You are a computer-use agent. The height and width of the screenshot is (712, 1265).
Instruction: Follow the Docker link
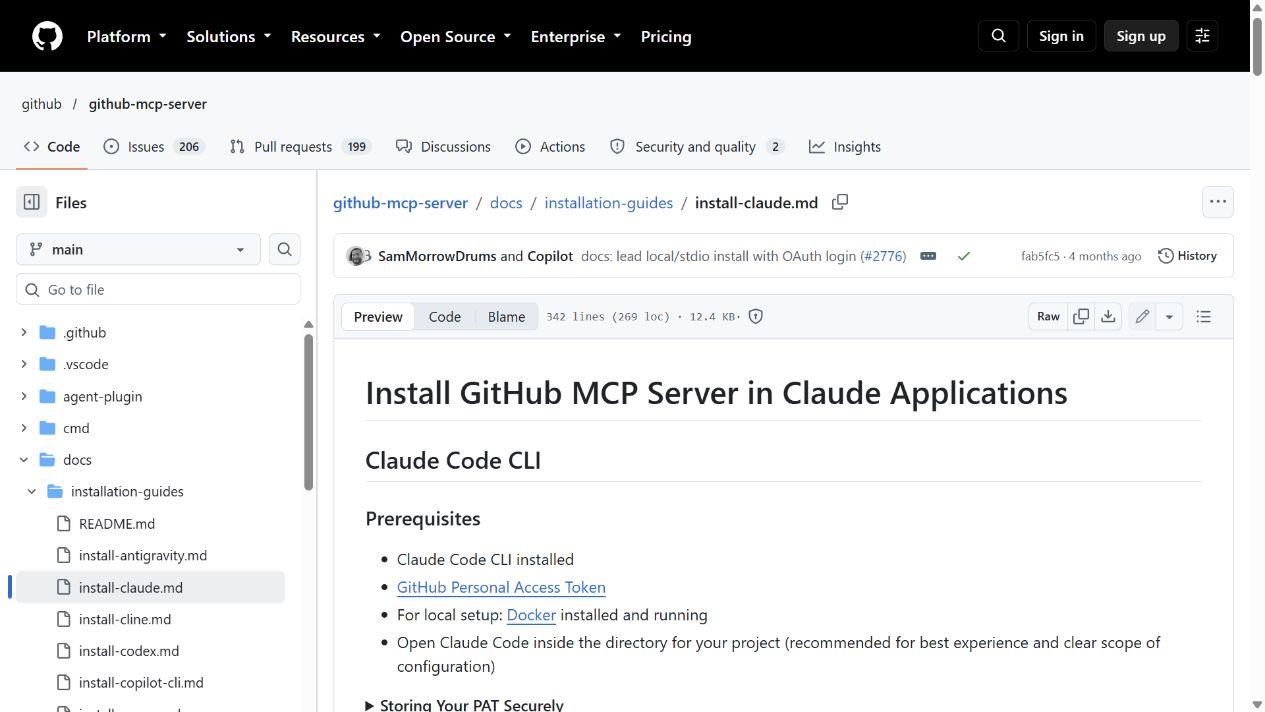click(x=531, y=615)
